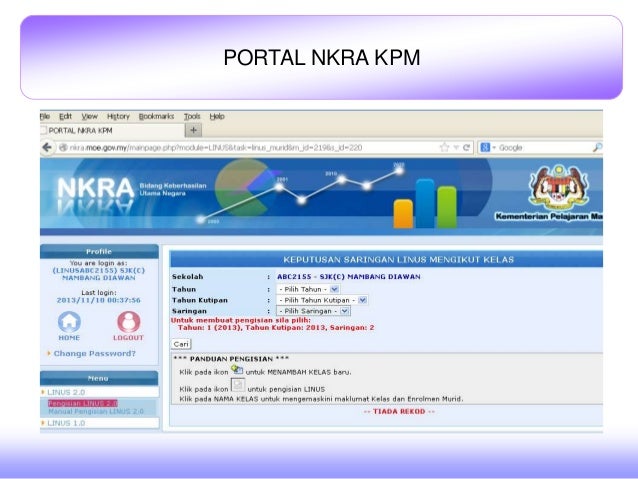The width and height of the screenshot is (638, 479).
Task: Open Pengisian LINUS 2.0 link
Action: (x=83, y=403)
